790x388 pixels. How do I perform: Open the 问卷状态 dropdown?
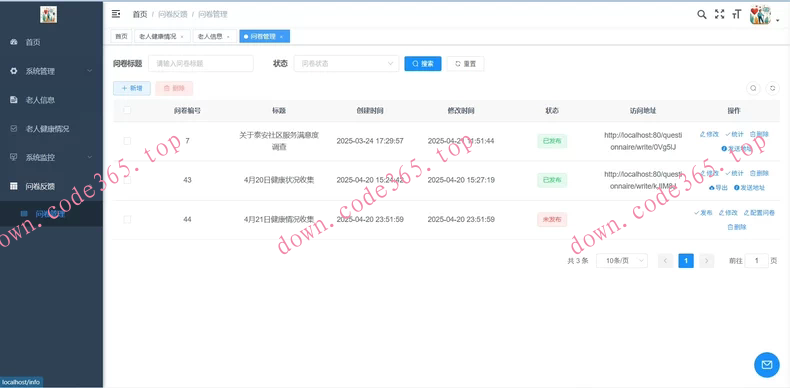pos(346,63)
